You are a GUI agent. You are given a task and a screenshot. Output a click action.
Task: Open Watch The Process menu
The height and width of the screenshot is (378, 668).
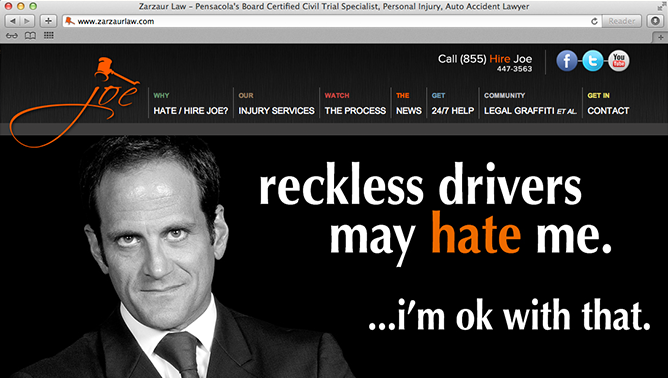tap(355, 104)
